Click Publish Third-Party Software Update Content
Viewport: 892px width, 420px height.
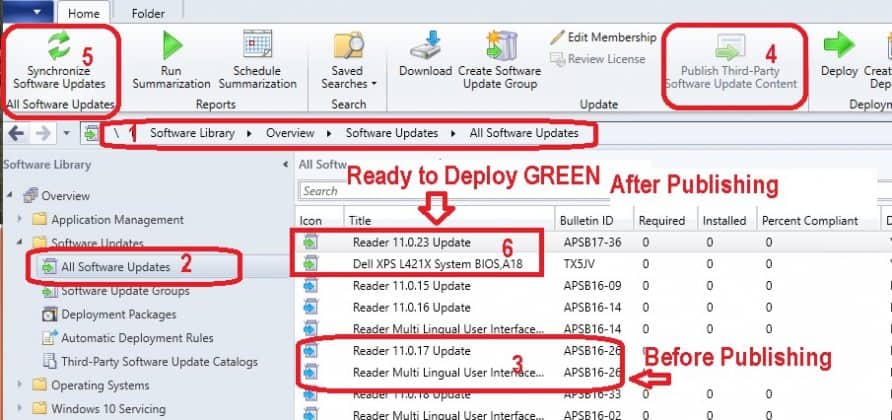click(x=731, y=61)
